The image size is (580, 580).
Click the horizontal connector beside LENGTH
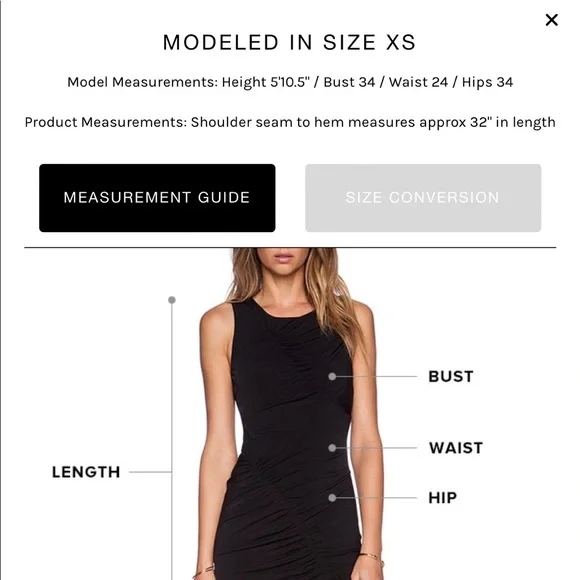click(150, 472)
